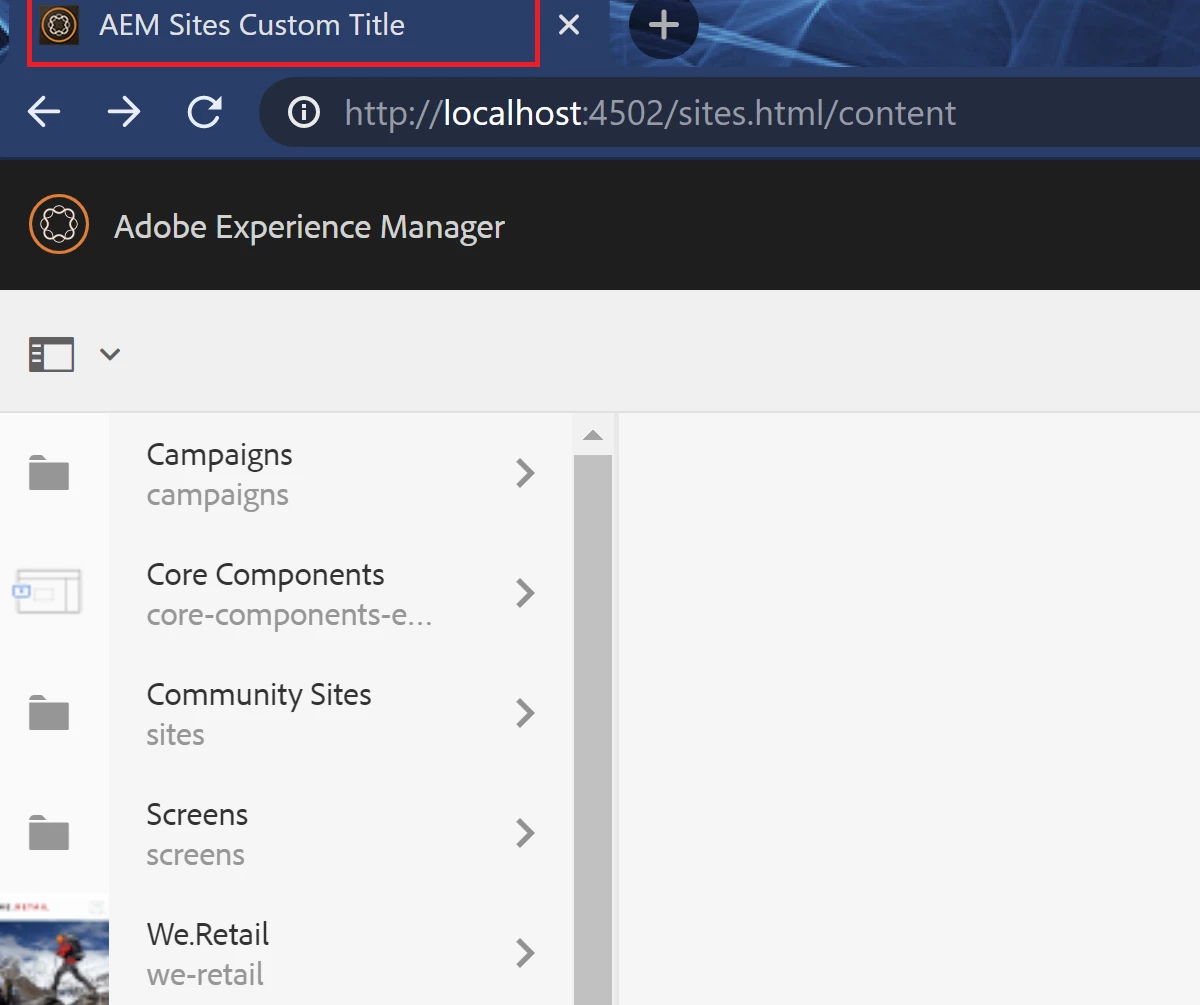Select the Campaigns folder icon
Image resolution: width=1200 pixels, height=1005 pixels.
point(49,473)
